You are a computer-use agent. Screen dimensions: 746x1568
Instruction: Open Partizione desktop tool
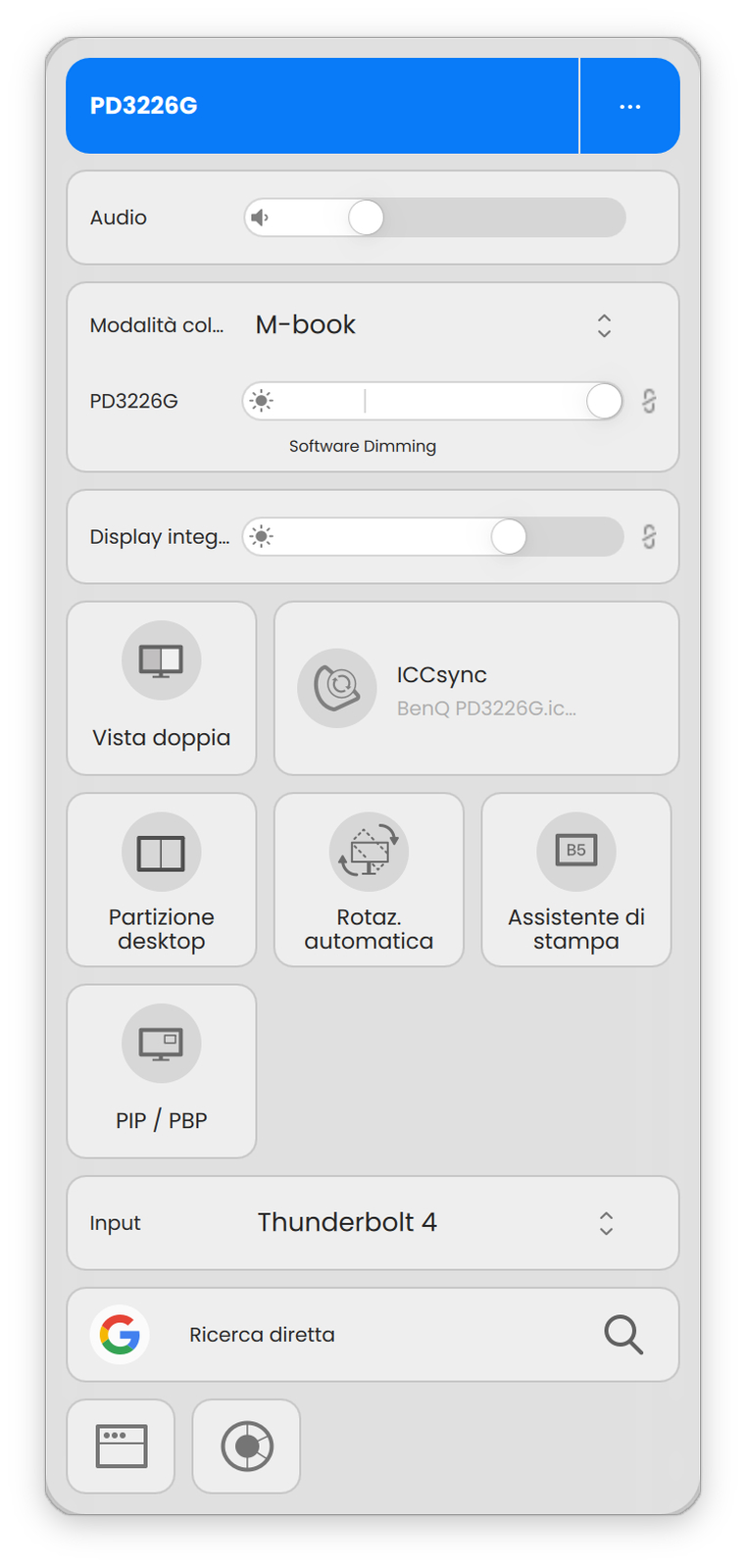(161, 879)
